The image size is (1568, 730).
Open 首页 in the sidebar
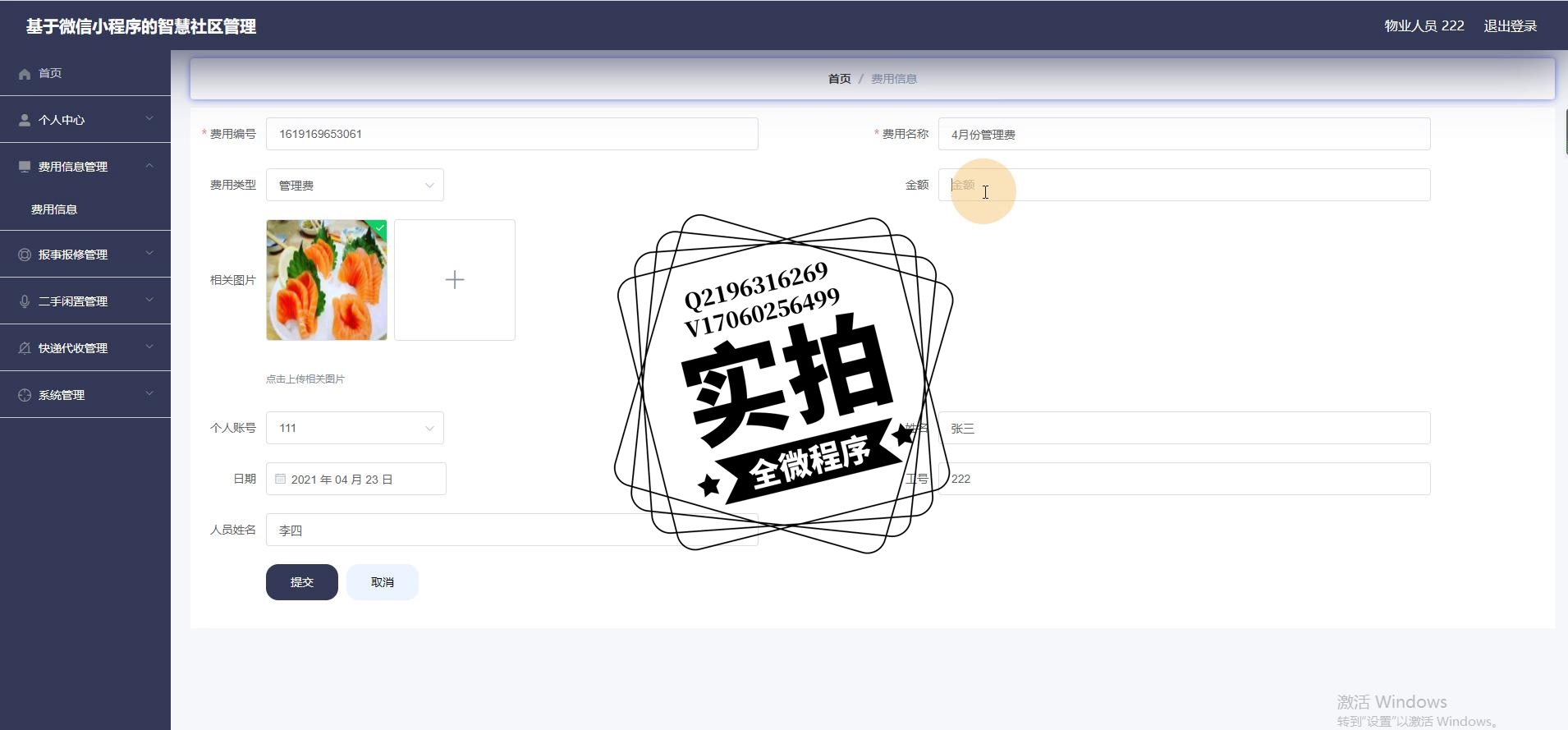coord(85,73)
